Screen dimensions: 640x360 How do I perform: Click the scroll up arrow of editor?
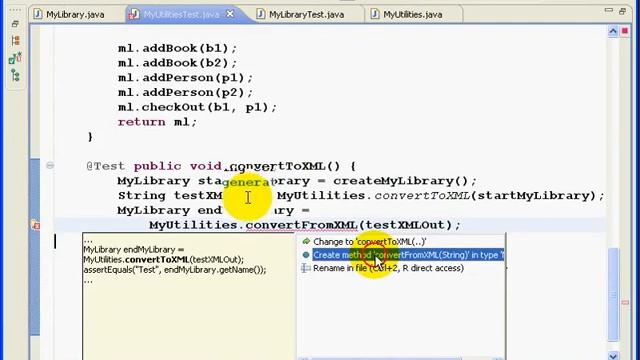click(x=613, y=31)
